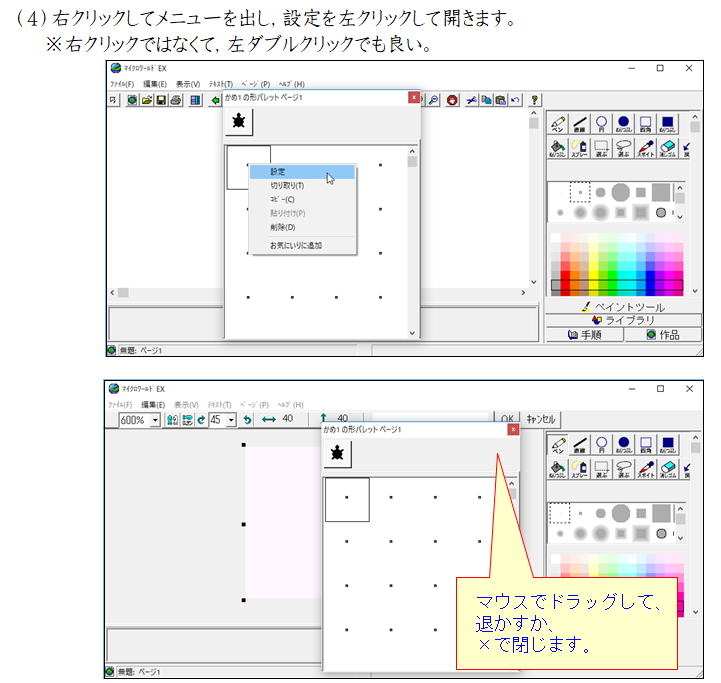Click the turtle shape button in lower palette
This screenshot has height=683, width=721.
338,453
